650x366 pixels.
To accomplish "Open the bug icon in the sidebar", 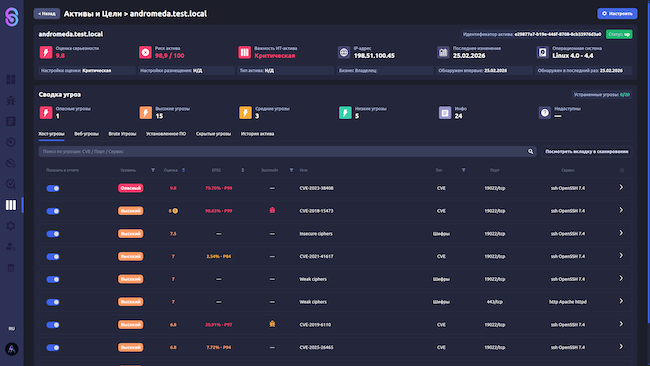I will (11, 100).
